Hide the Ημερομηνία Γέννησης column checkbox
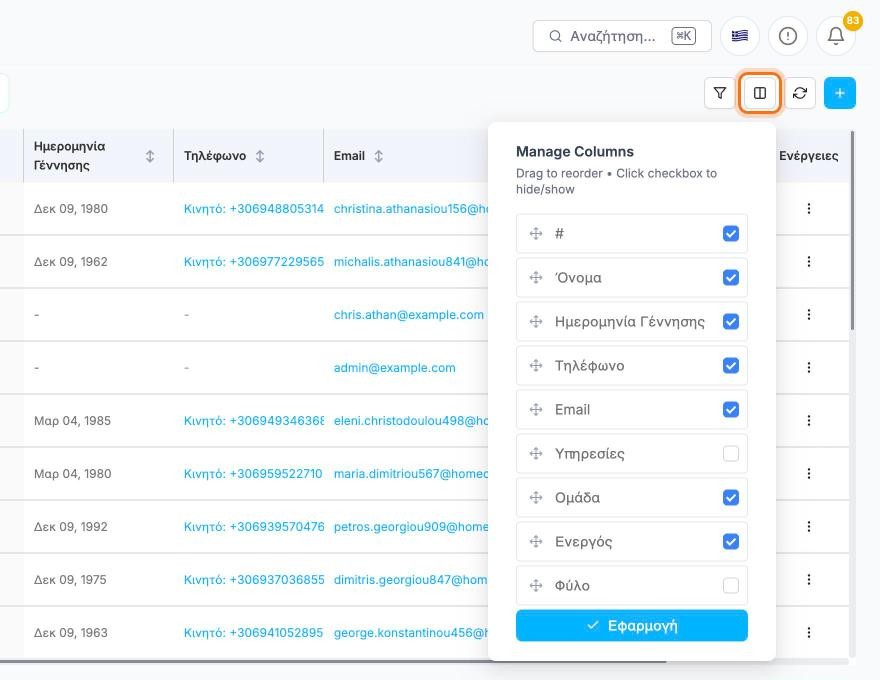This screenshot has height=680, width=880. coord(731,321)
